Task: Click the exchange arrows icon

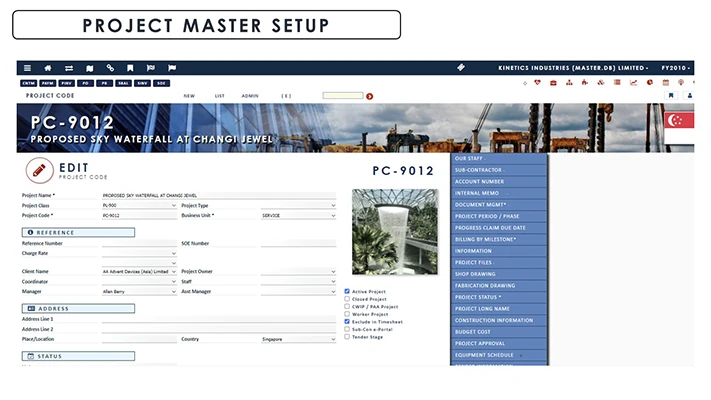Action: coord(69,68)
